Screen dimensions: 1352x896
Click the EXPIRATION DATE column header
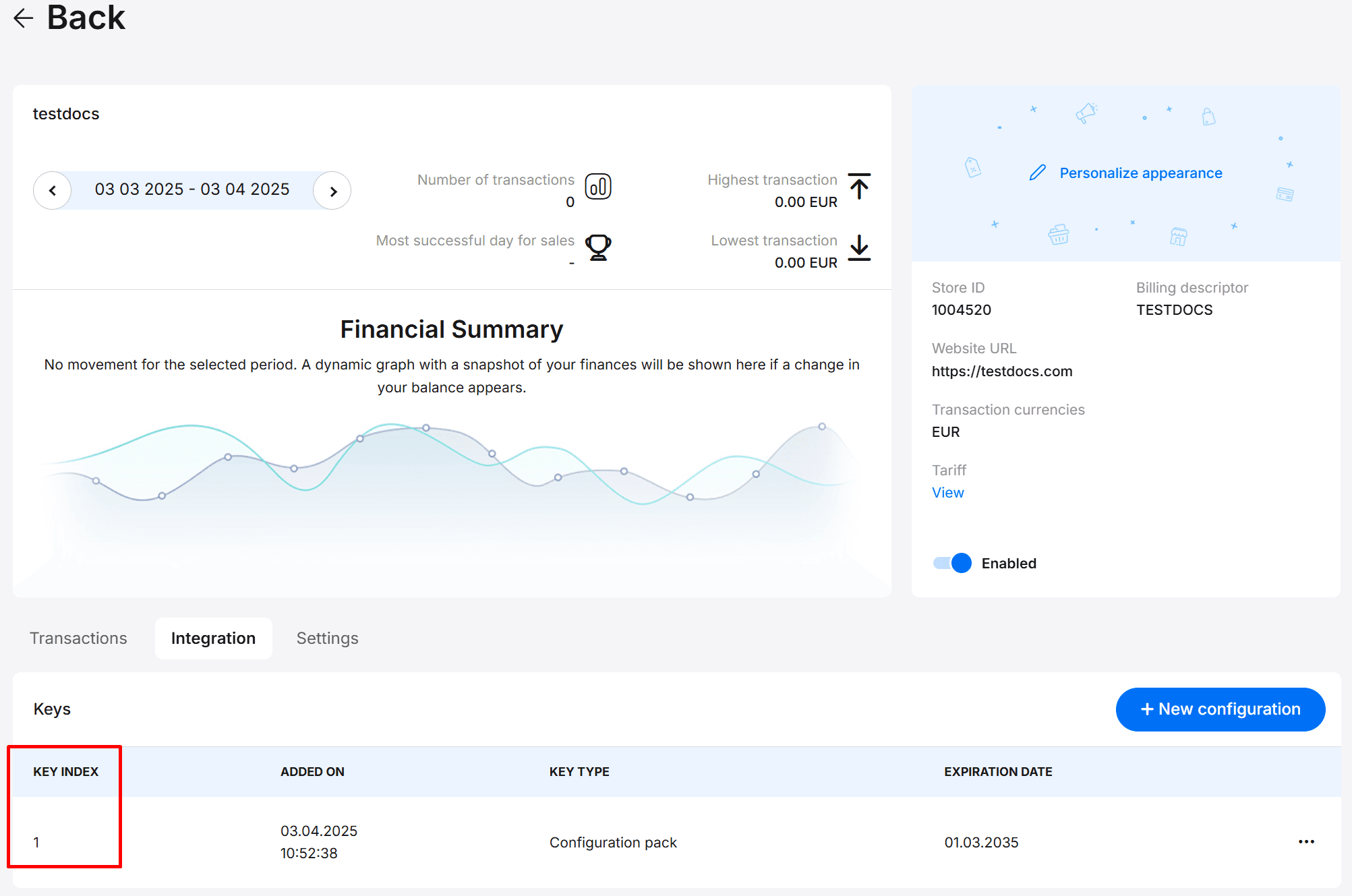pyautogui.click(x=998, y=772)
